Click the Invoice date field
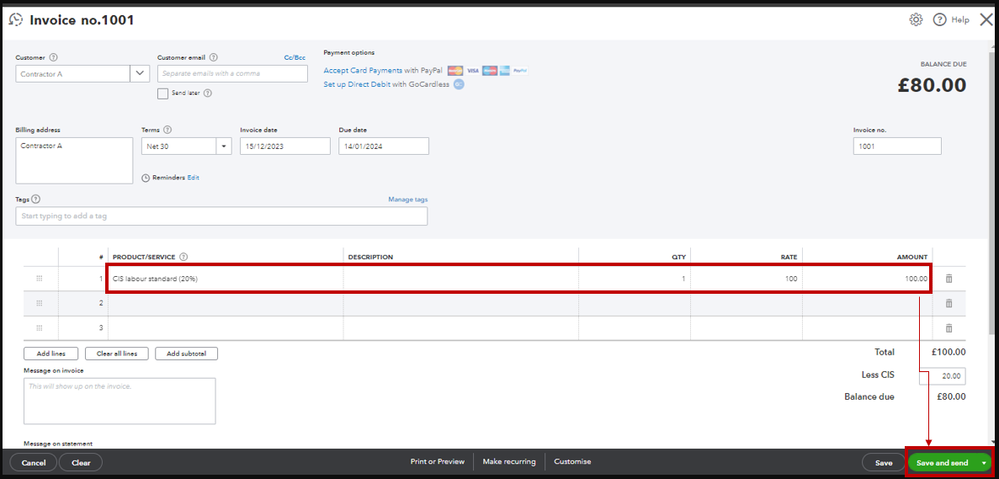This screenshot has width=999, height=479. point(285,146)
